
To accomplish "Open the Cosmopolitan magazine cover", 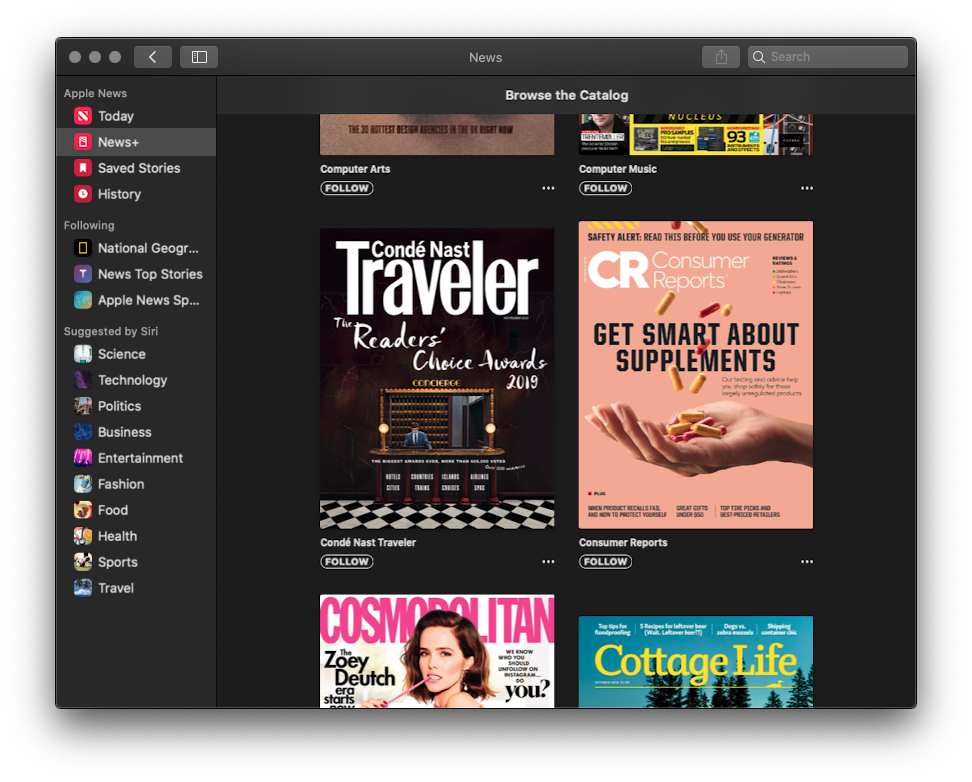I will click(437, 651).
